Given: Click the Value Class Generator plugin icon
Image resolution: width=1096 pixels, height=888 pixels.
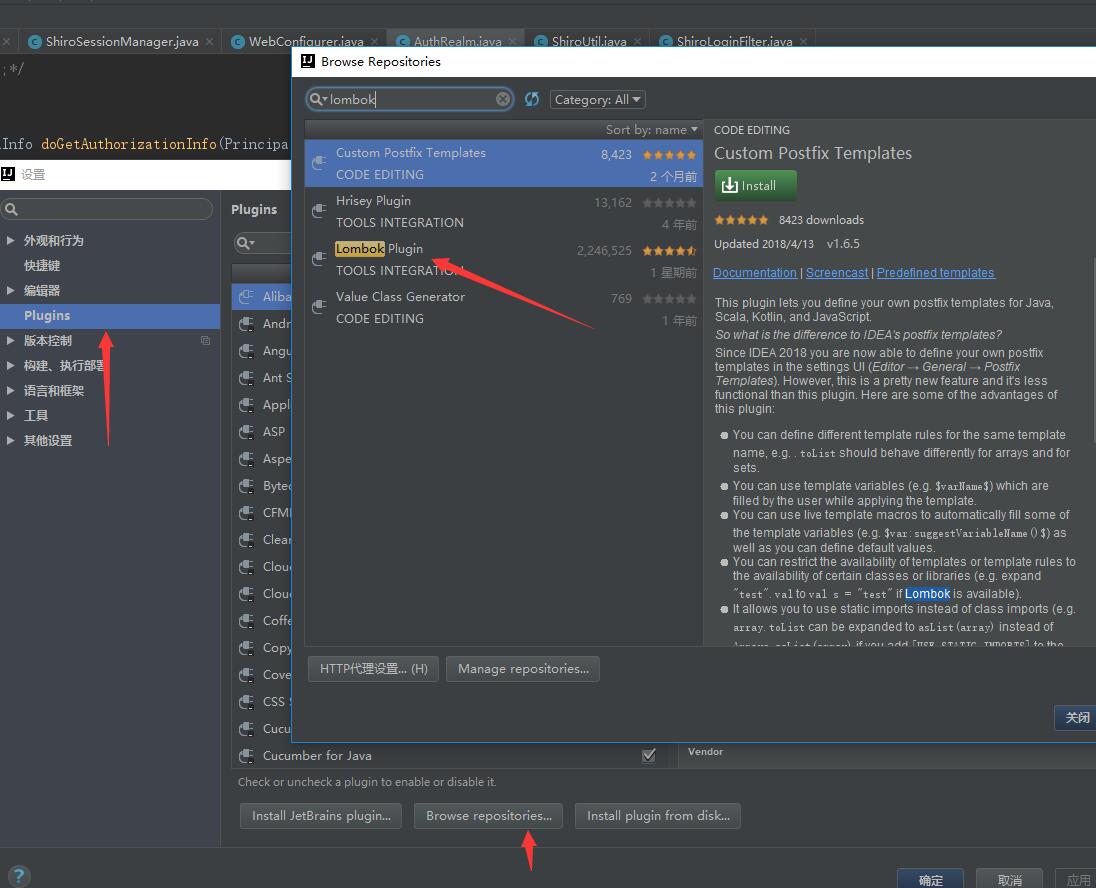Looking at the screenshot, I should [x=319, y=307].
